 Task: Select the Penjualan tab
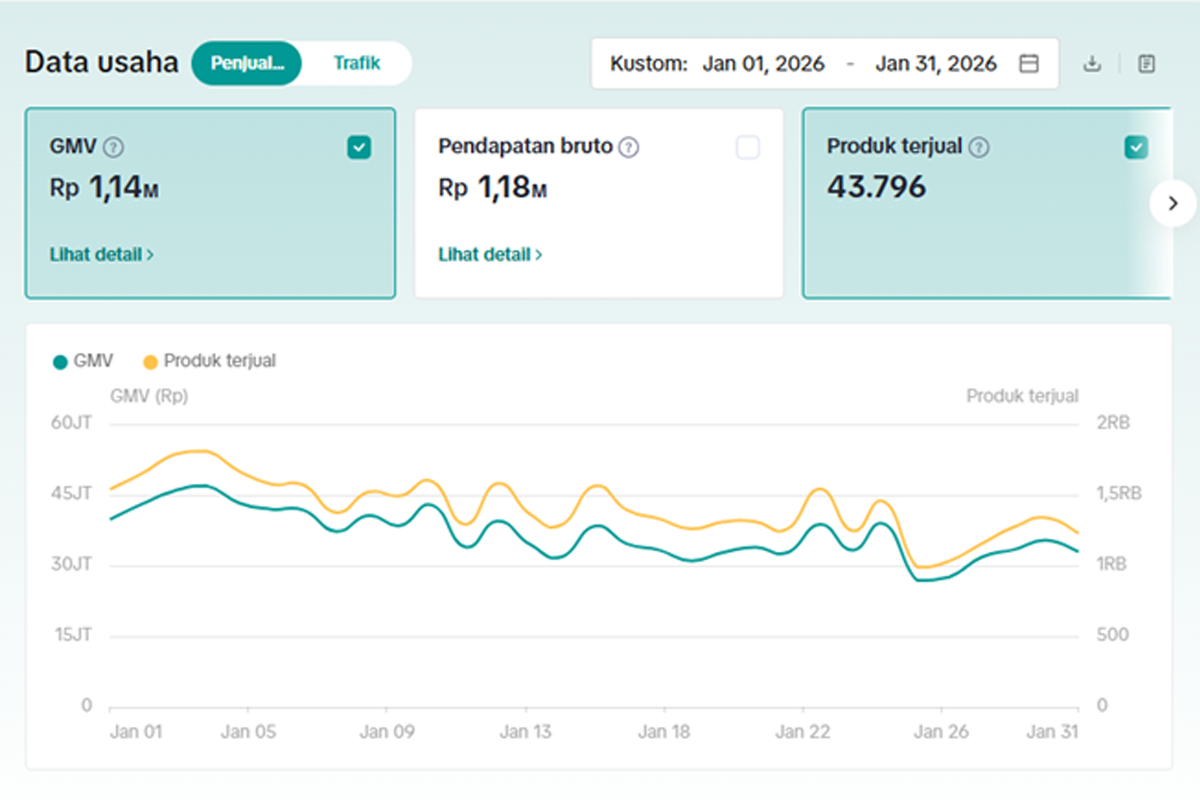(x=247, y=63)
